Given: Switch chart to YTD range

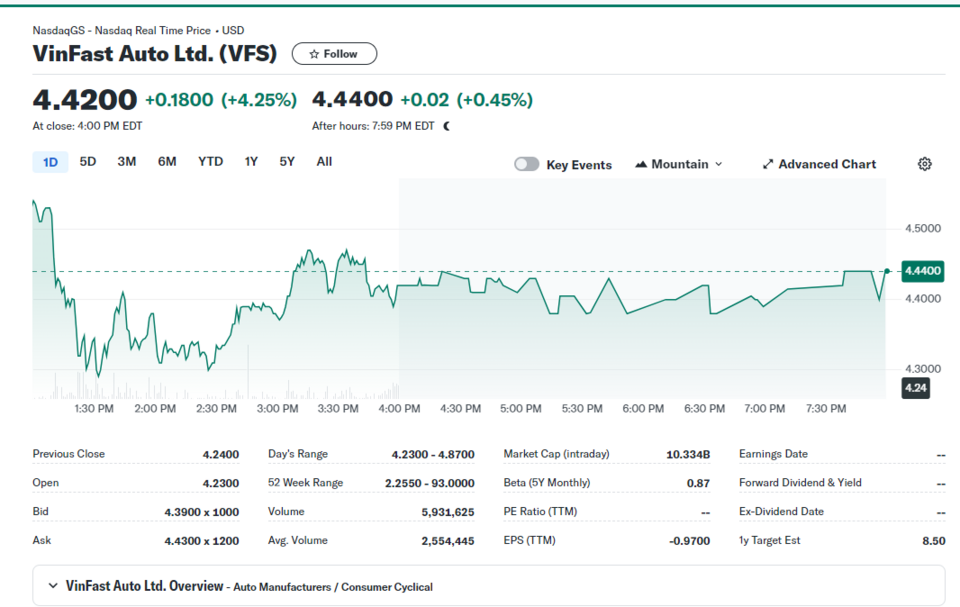Looking at the screenshot, I should point(211,162).
